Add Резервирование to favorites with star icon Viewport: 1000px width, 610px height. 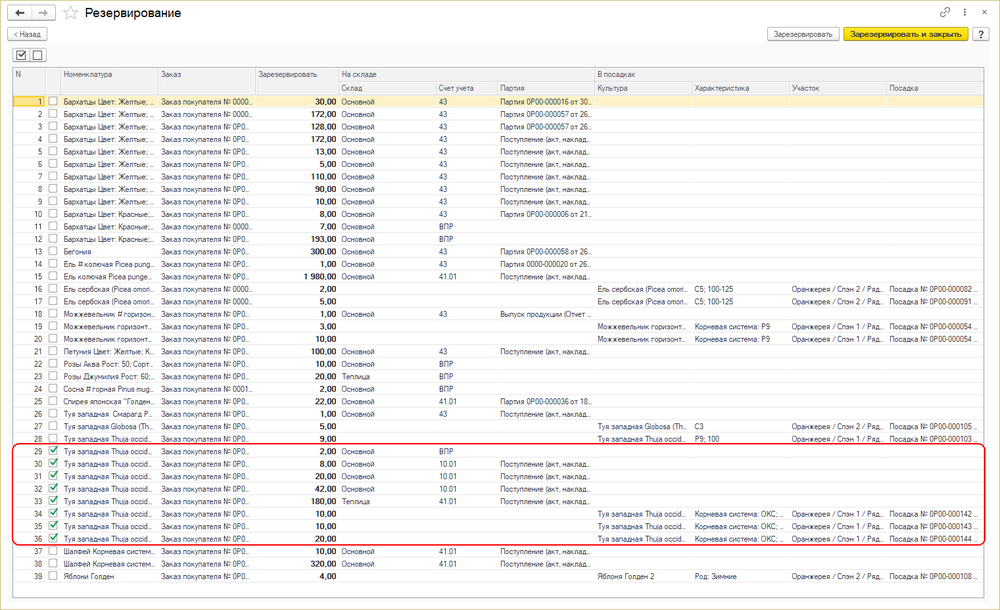pos(71,13)
